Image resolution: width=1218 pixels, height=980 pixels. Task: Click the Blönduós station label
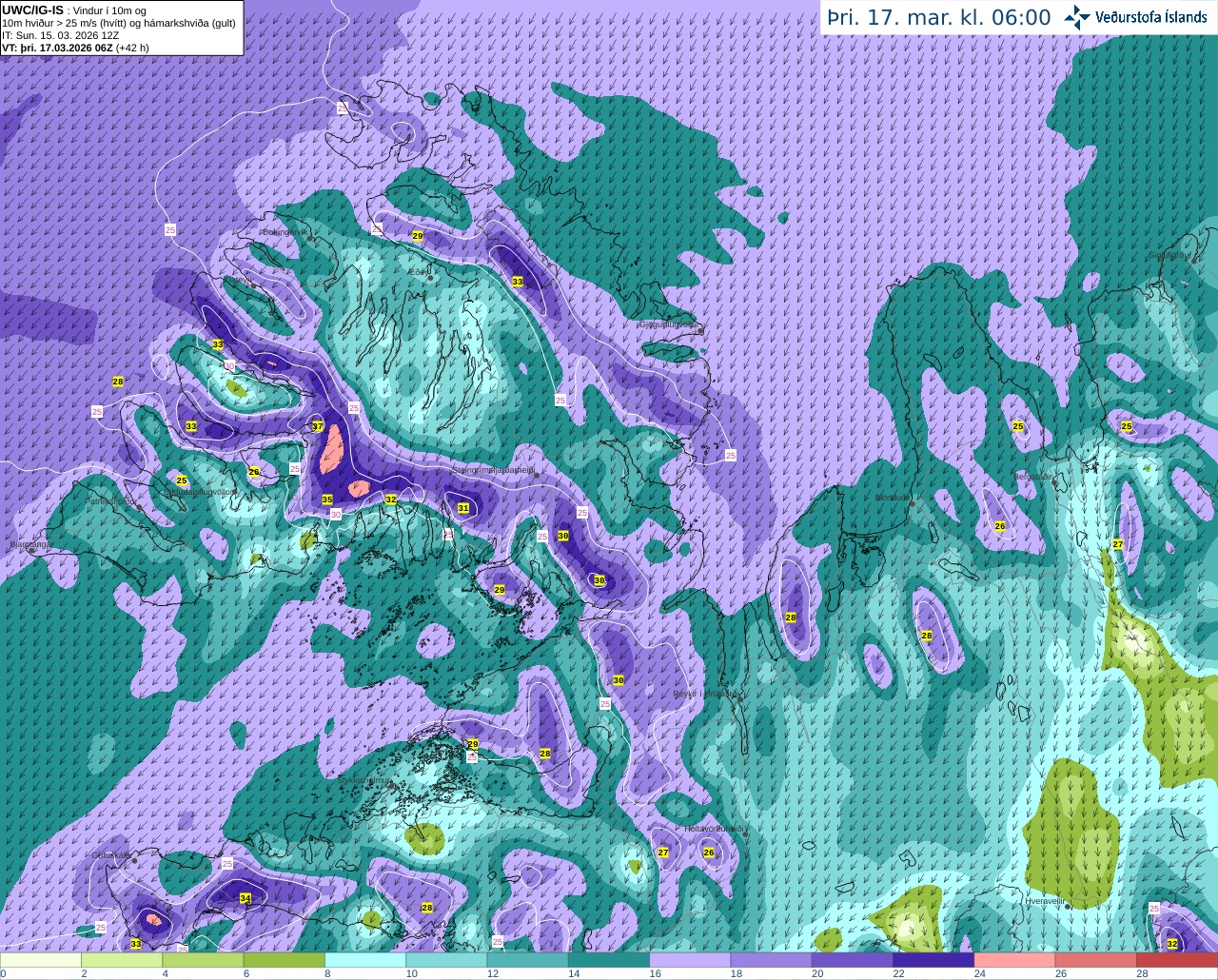coord(894,498)
